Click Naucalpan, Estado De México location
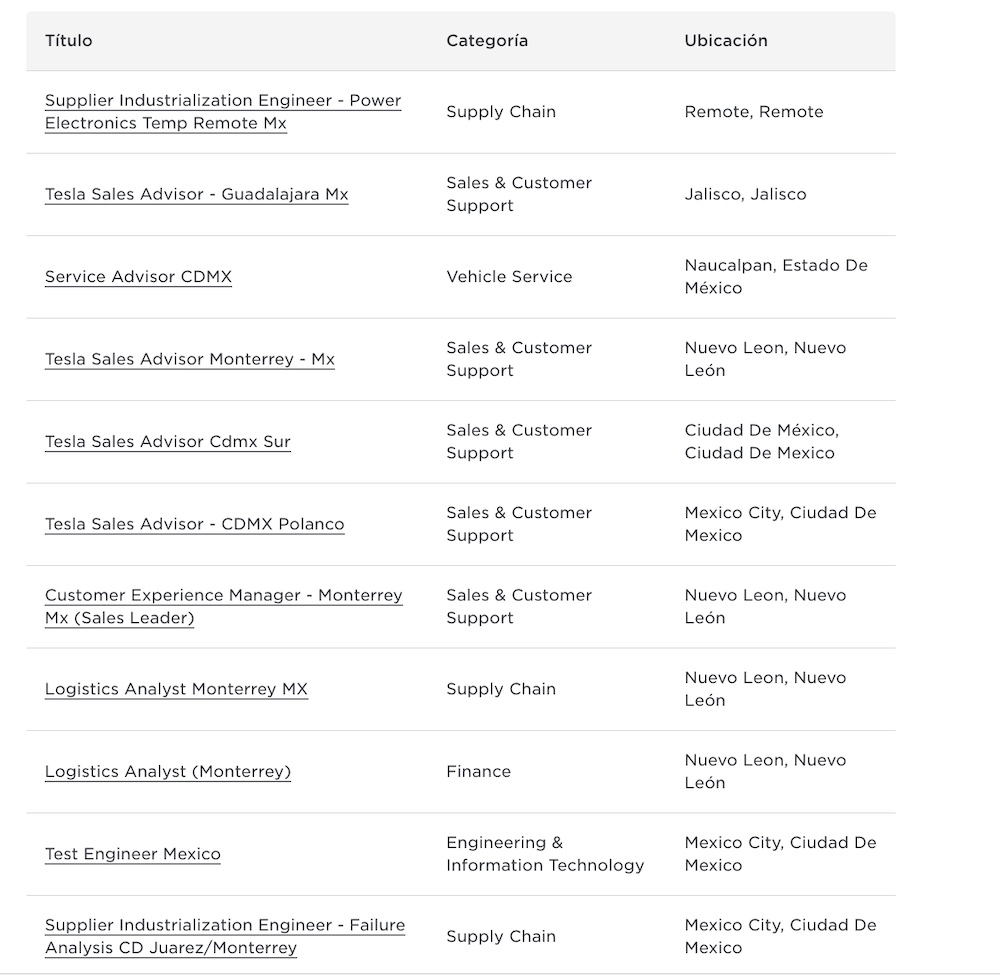Viewport: 1000px width, 976px height. click(x=776, y=277)
